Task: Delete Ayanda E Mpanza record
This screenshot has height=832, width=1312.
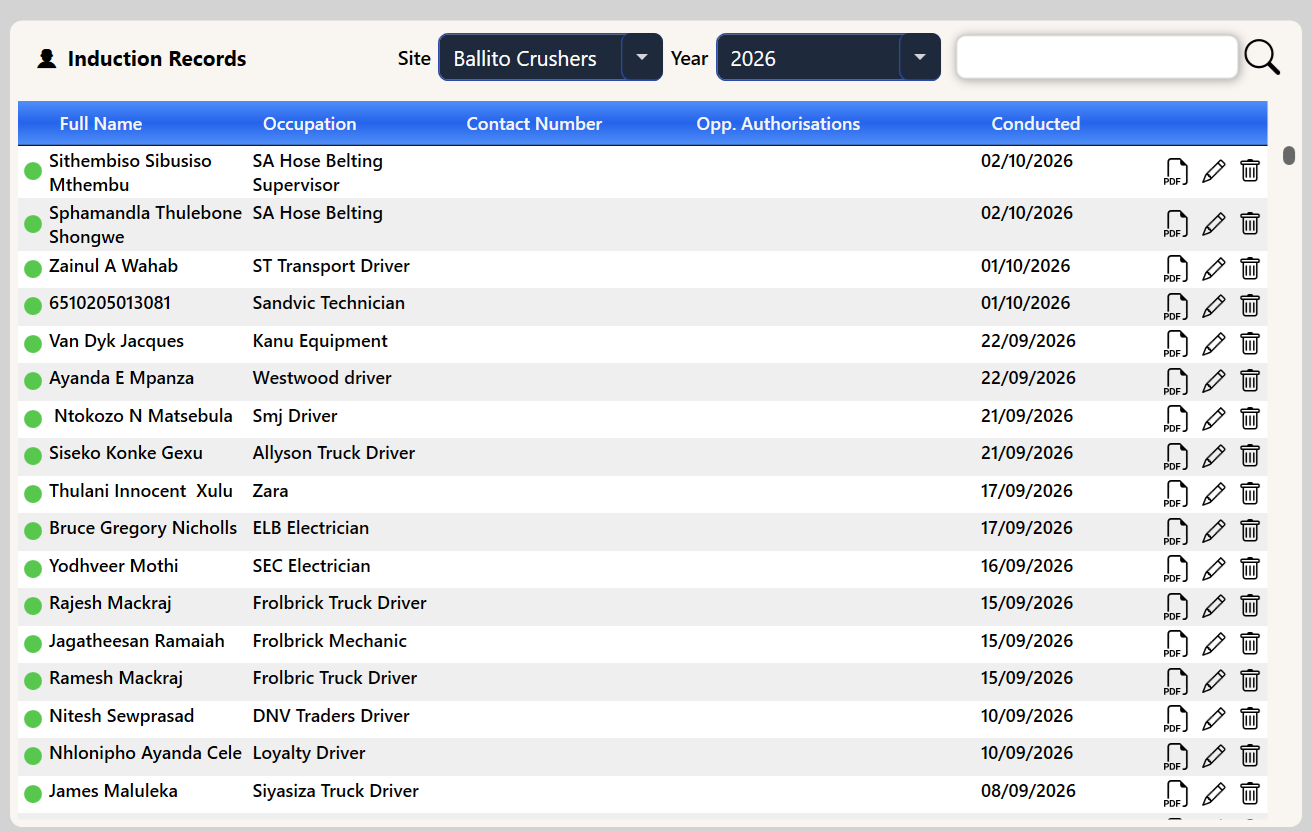Action: 1250,380
